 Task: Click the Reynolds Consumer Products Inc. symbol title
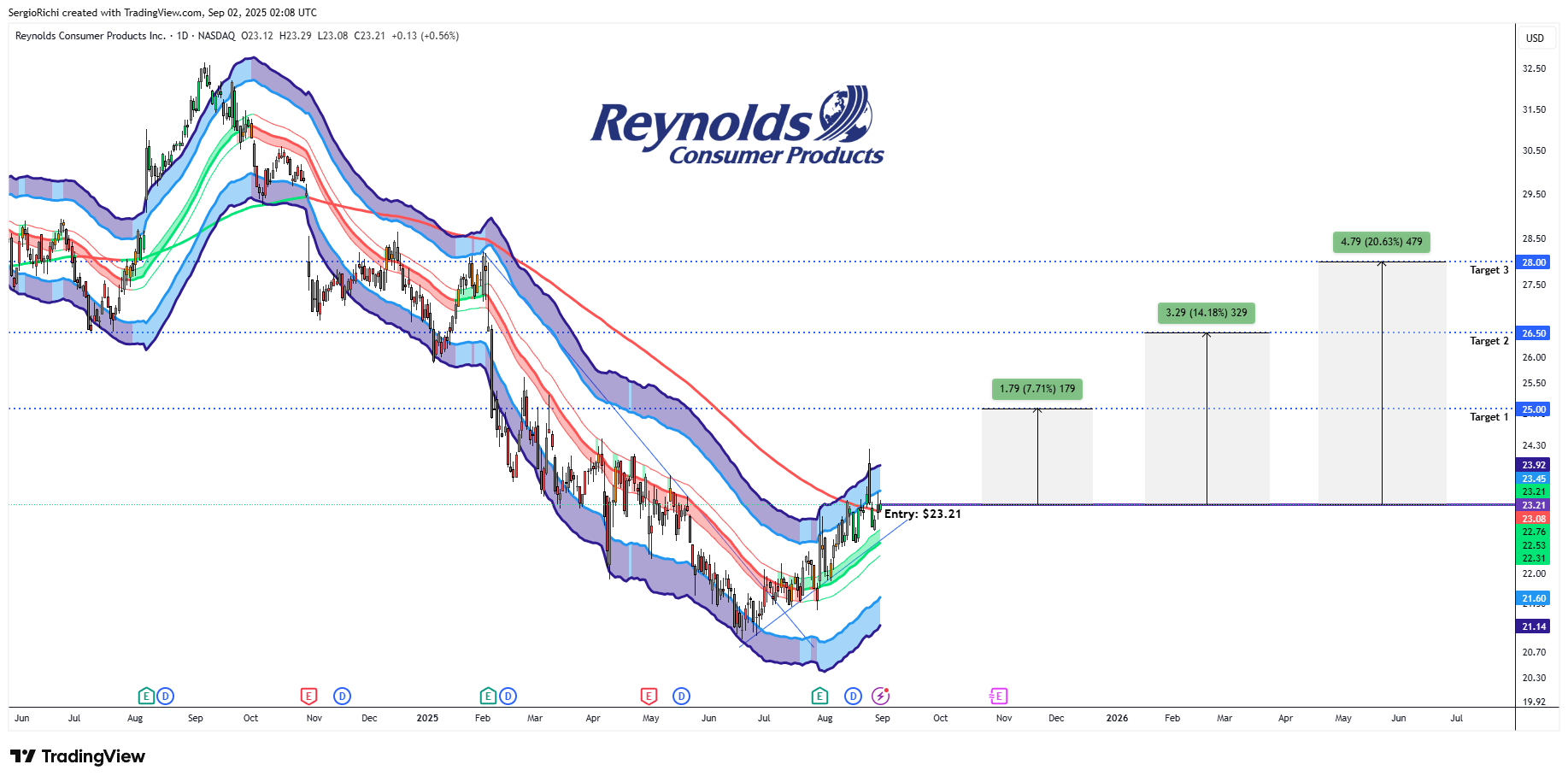click(x=91, y=36)
